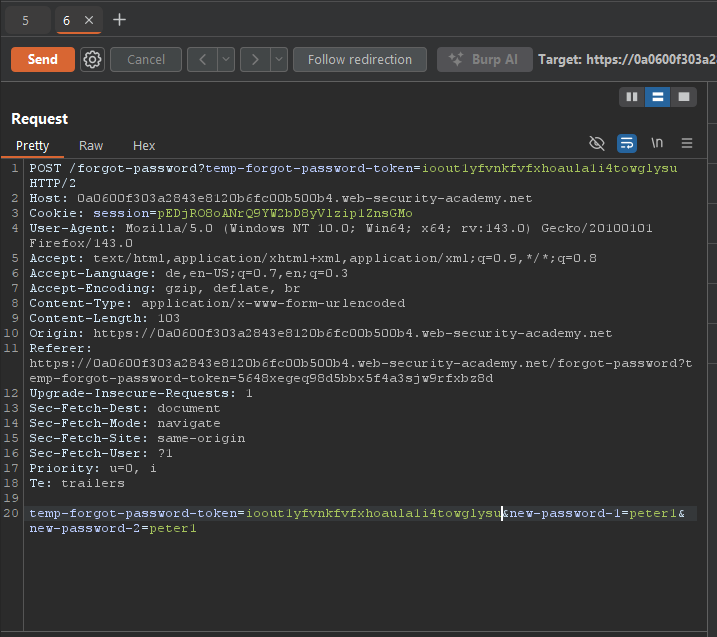This screenshot has width=717, height=637.
Task: Open Burp AI
Action: point(484,59)
